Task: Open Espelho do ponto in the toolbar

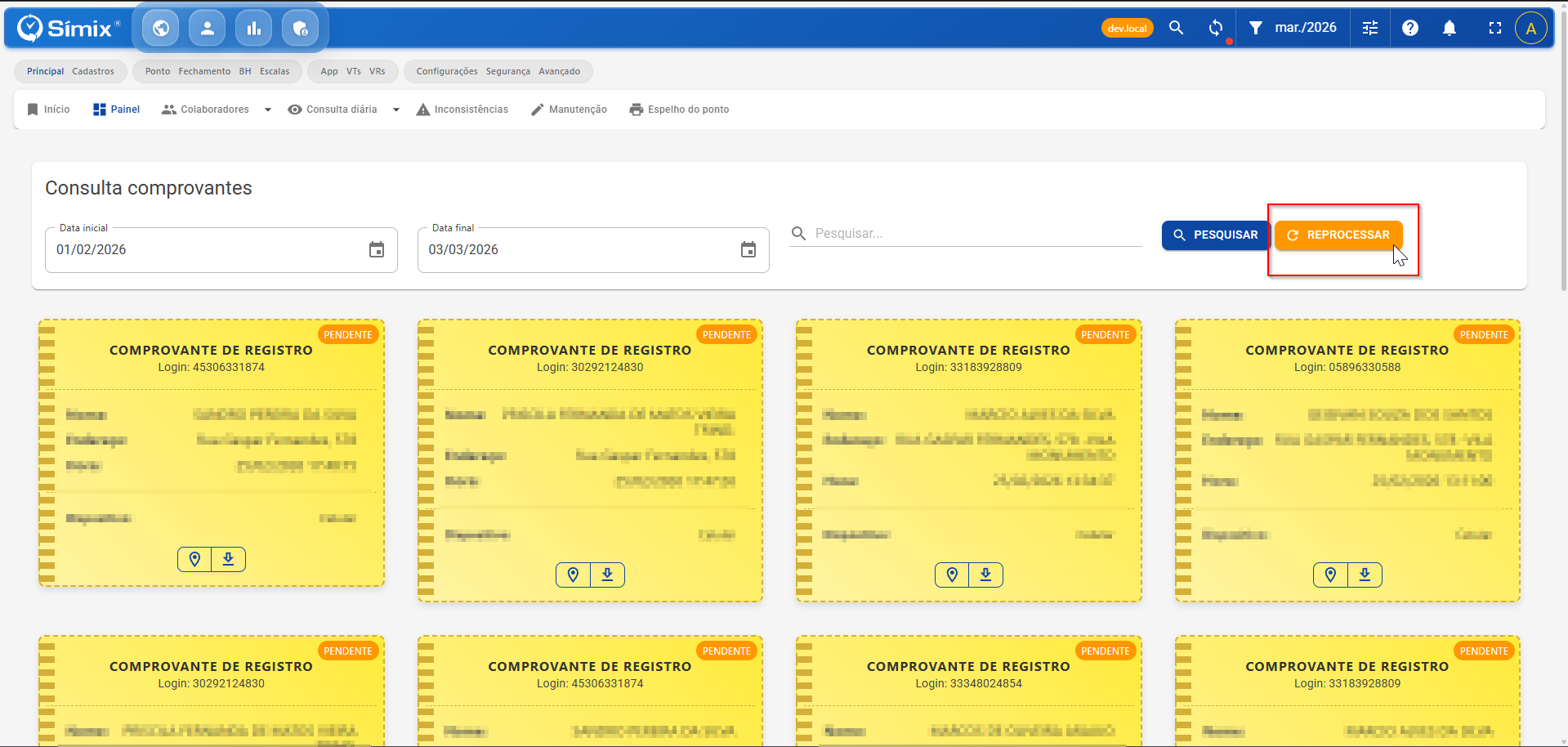Action: click(679, 110)
